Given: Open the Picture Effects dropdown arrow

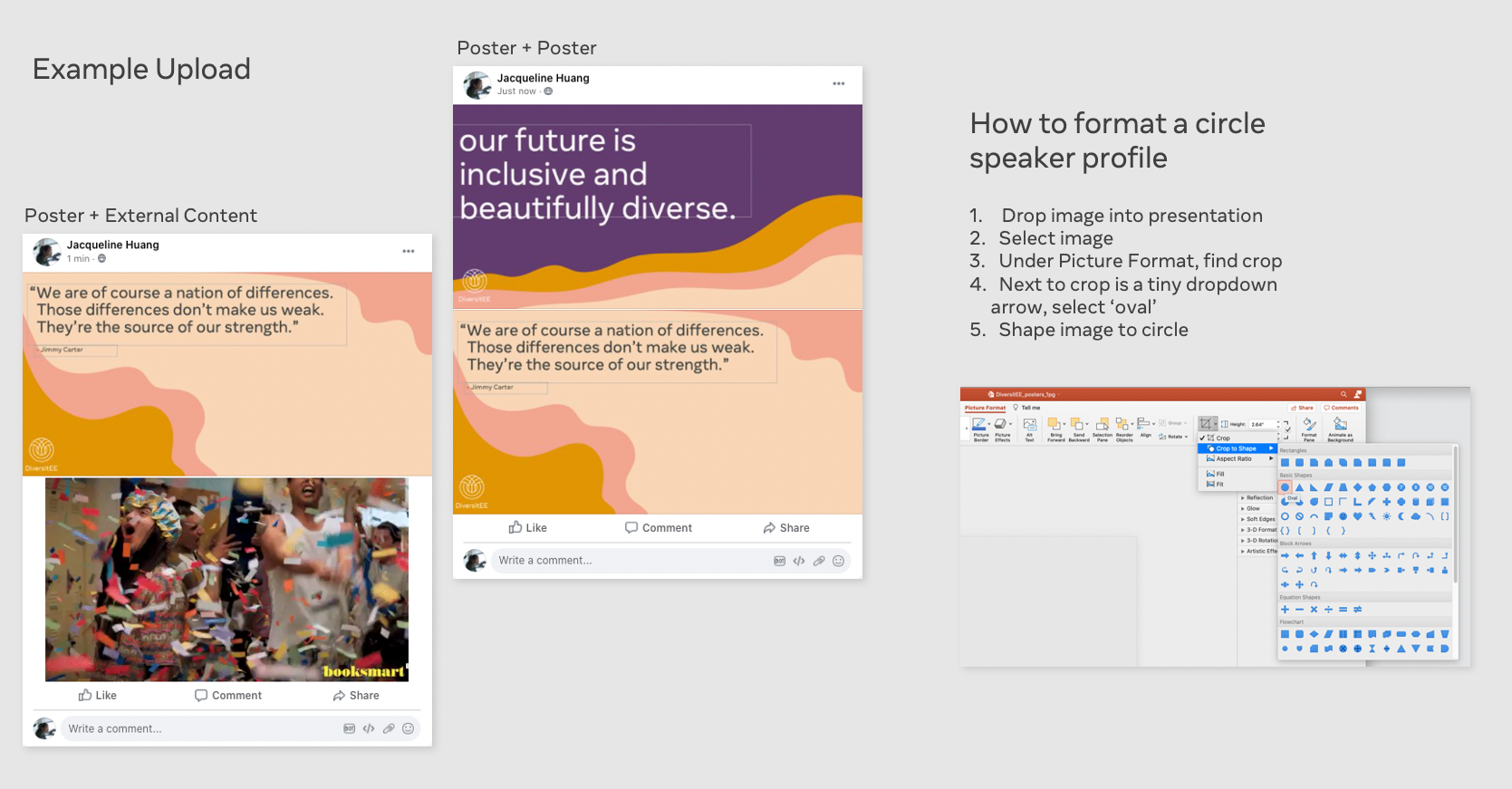Looking at the screenshot, I should pyautogui.click(x=1011, y=424).
